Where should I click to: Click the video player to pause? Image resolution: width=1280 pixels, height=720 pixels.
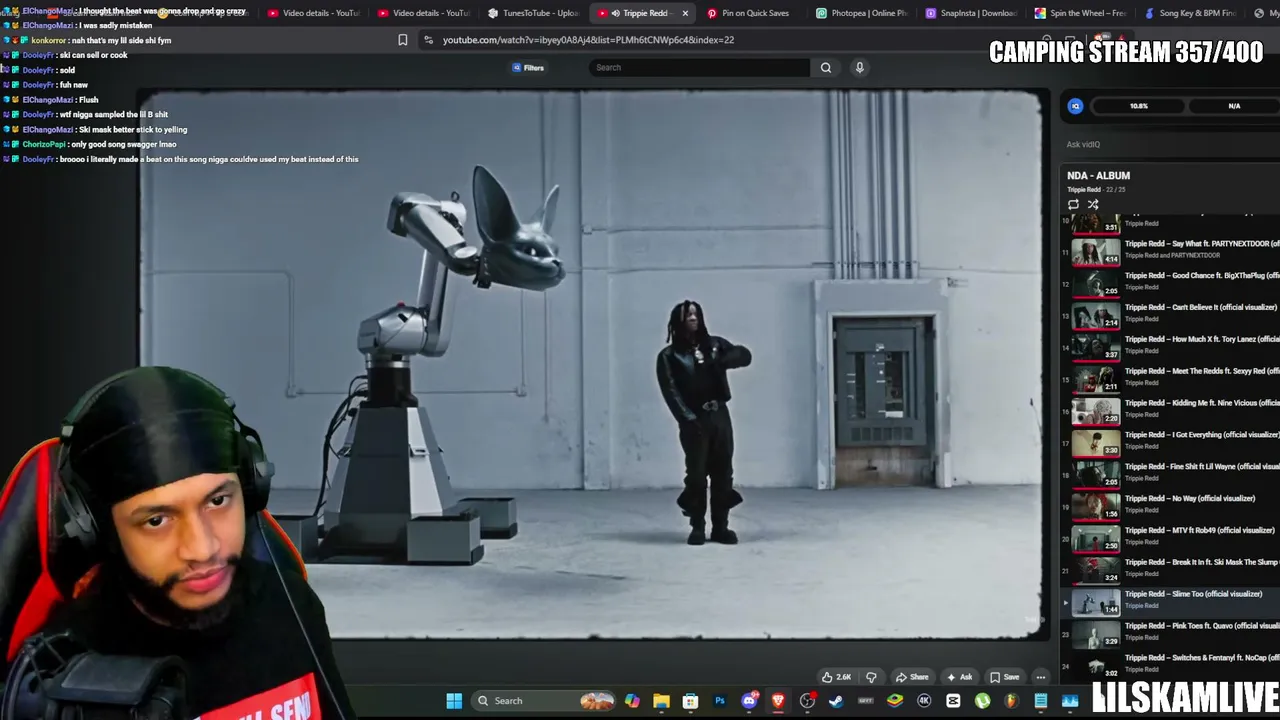click(590, 365)
